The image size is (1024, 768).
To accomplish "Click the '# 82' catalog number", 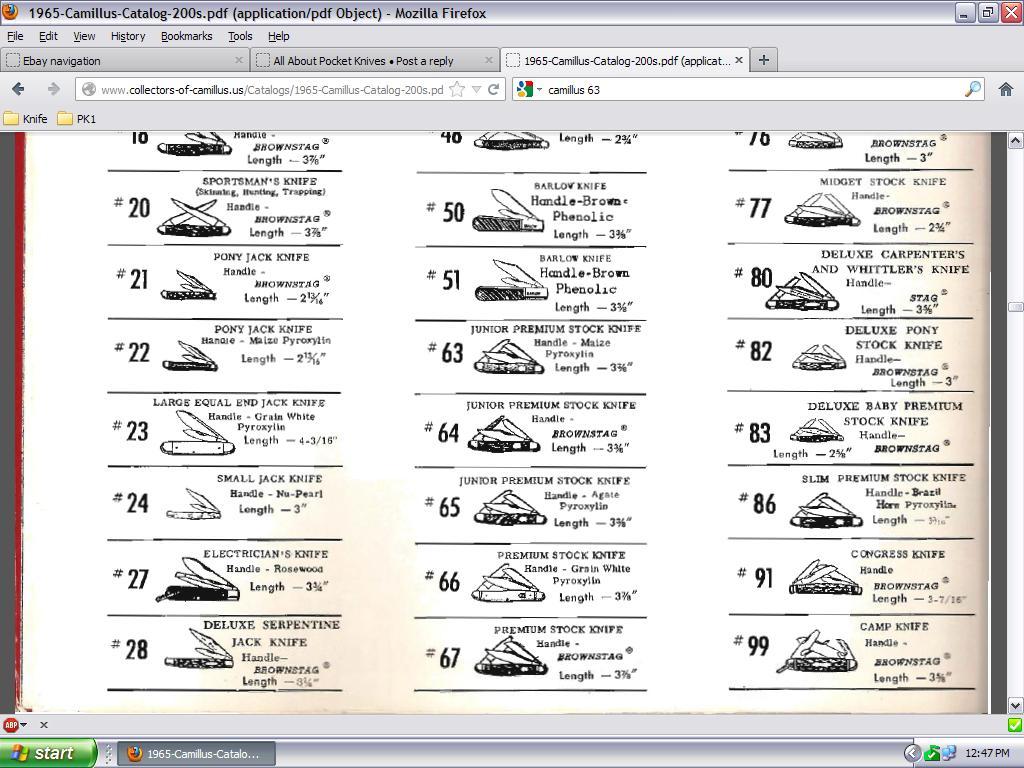I will [754, 350].
